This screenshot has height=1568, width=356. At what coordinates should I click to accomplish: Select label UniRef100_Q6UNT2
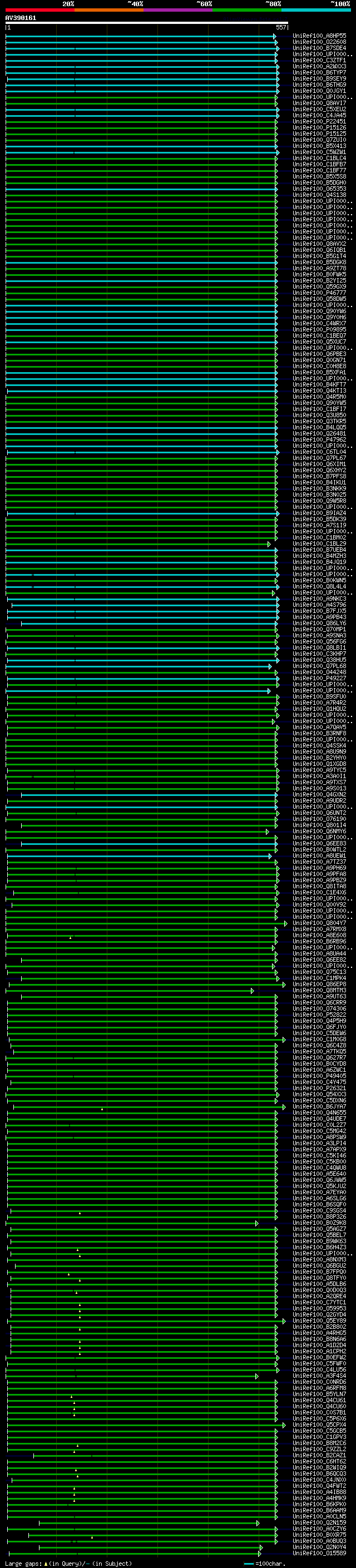coord(319,813)
